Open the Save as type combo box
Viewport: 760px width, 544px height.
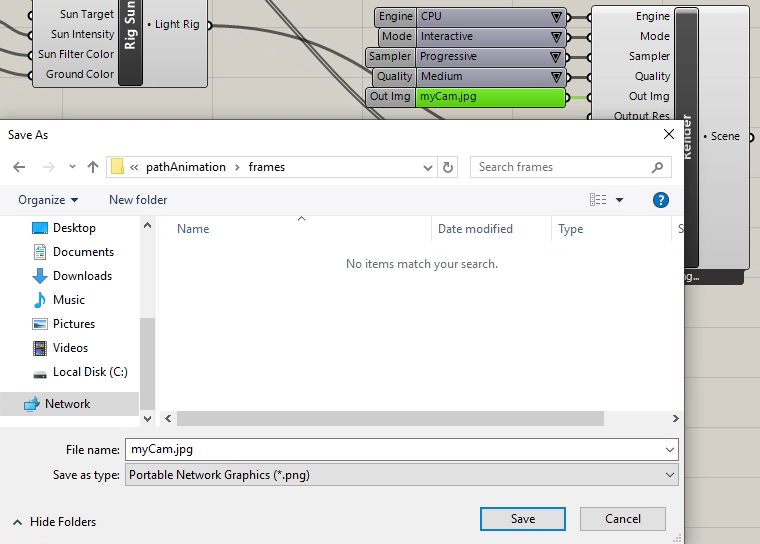(x=402, y=475)
